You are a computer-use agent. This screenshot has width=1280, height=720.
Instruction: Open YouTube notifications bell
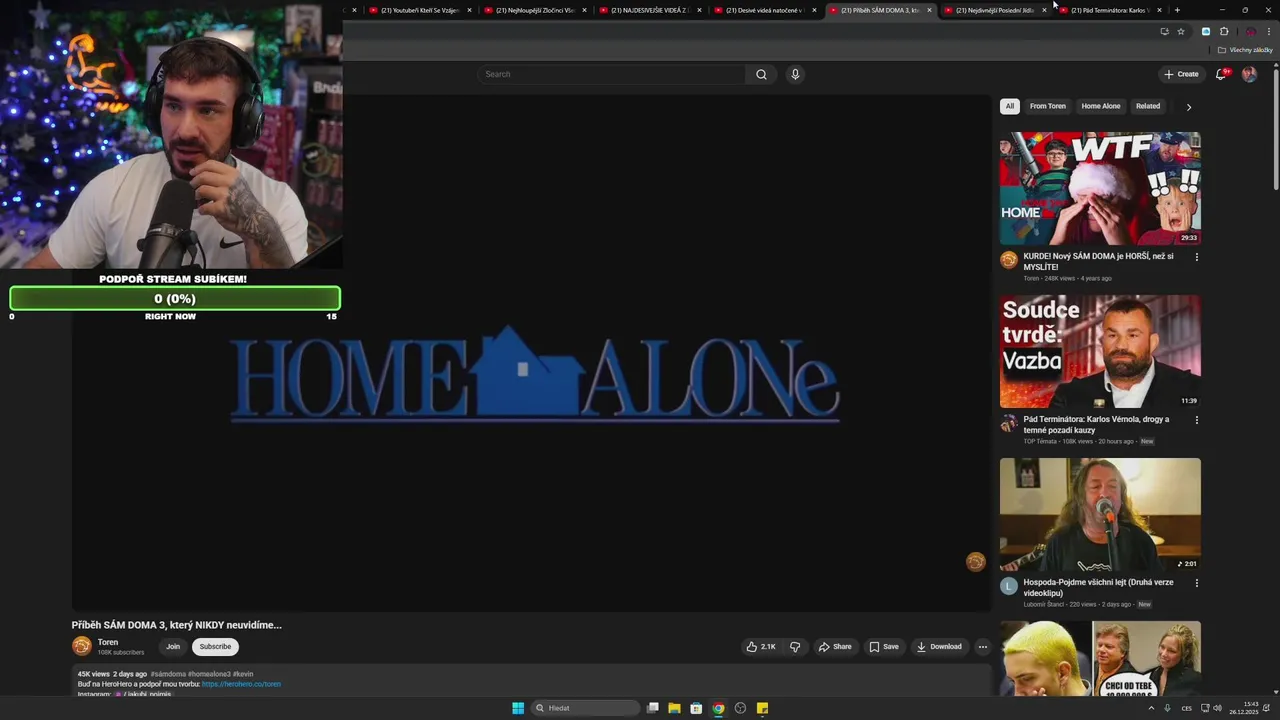tap(1221, 74)
